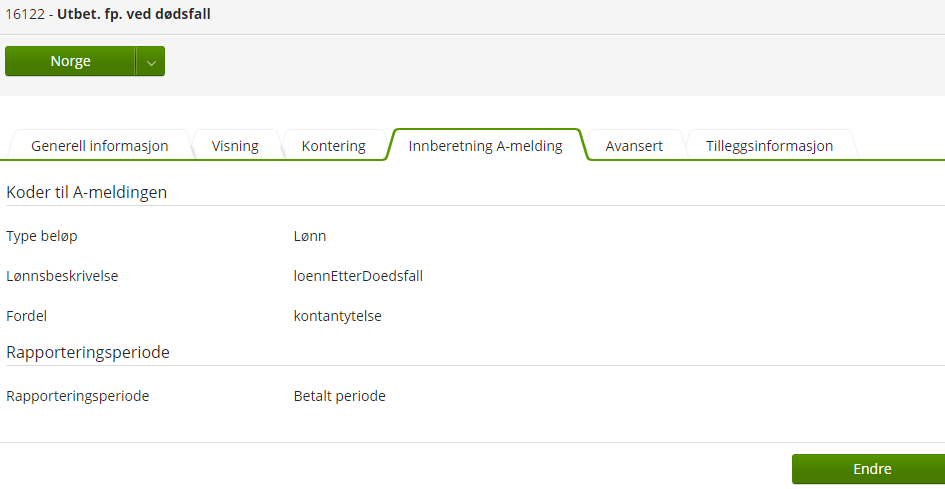This screenshot has height=489, width=945.
Task: Click the title Utbet. fp. ved dødsfall
Action: coord(134,15)
